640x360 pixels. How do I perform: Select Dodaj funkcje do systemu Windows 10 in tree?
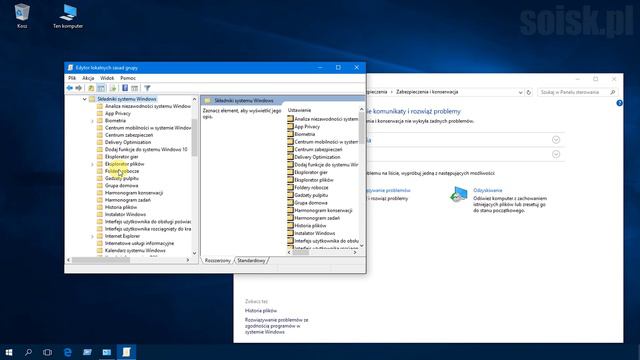(146, 150)
